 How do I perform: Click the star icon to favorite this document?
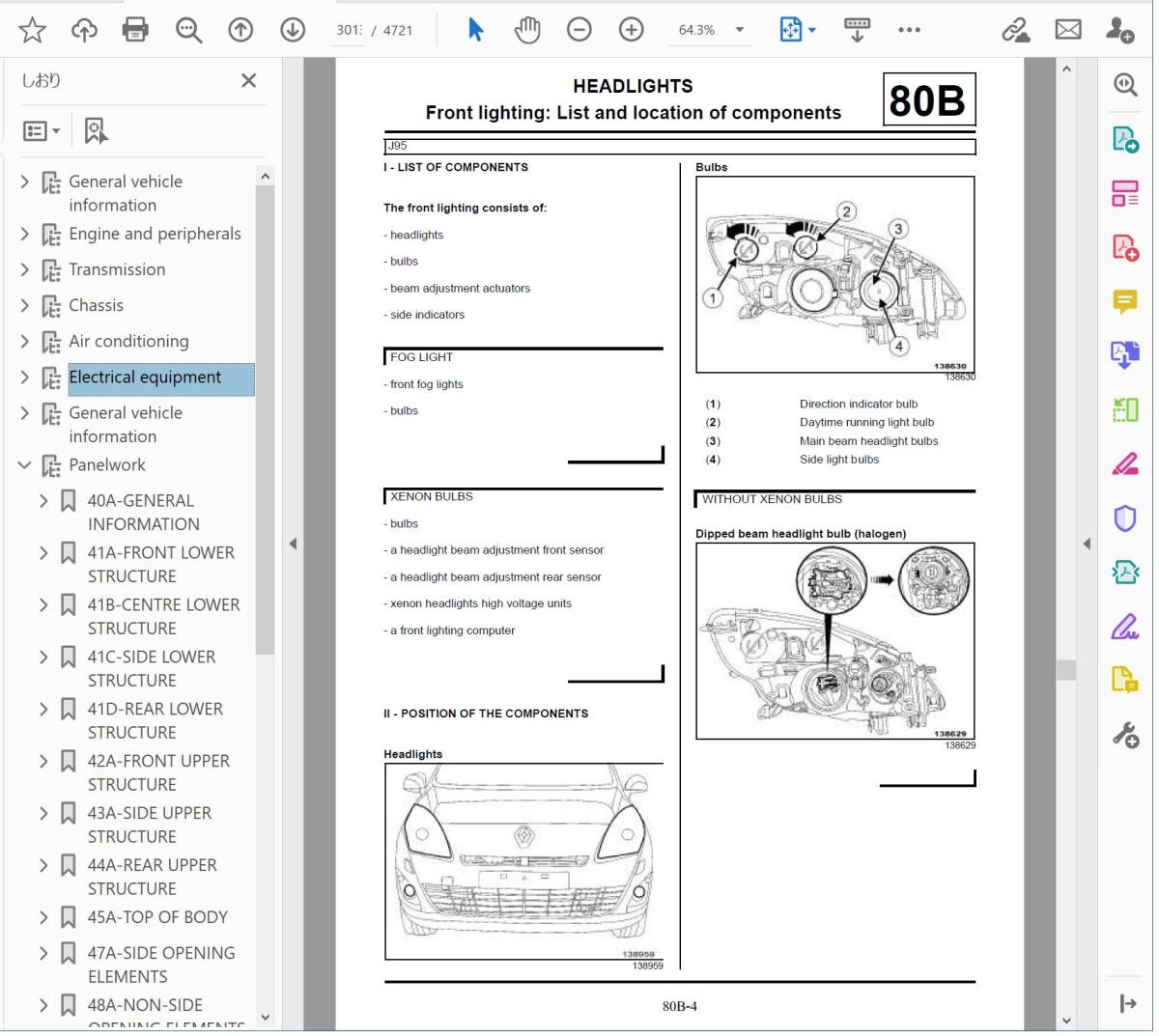[33, 30]
